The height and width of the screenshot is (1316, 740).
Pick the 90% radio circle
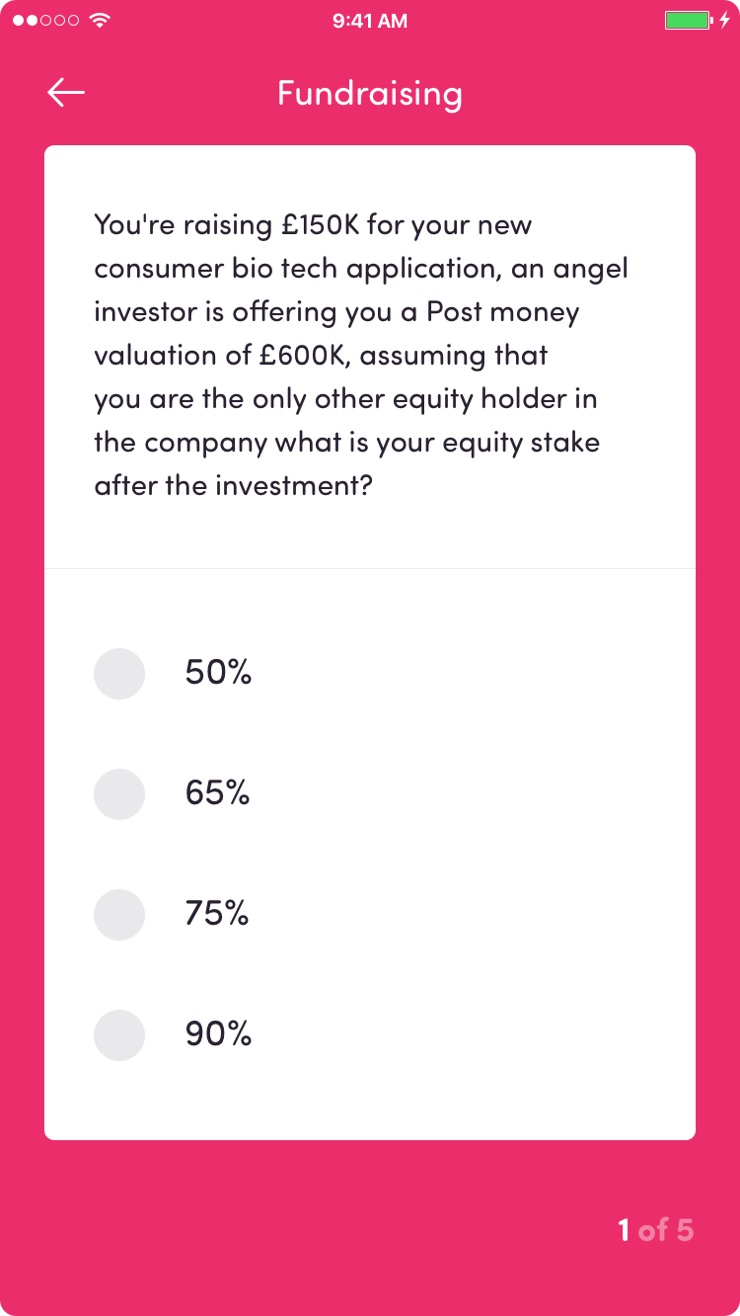119,1034
